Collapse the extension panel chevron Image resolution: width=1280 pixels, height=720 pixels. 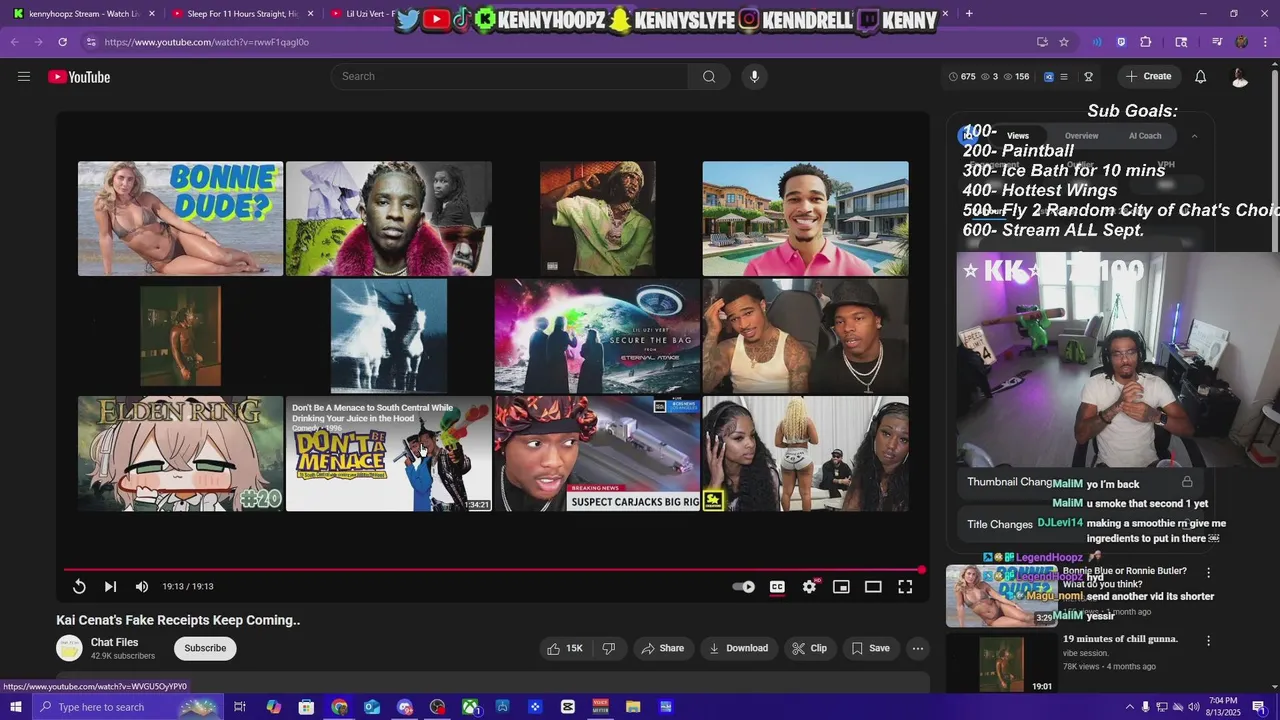pyautogui.click(x=1194, y=136)
